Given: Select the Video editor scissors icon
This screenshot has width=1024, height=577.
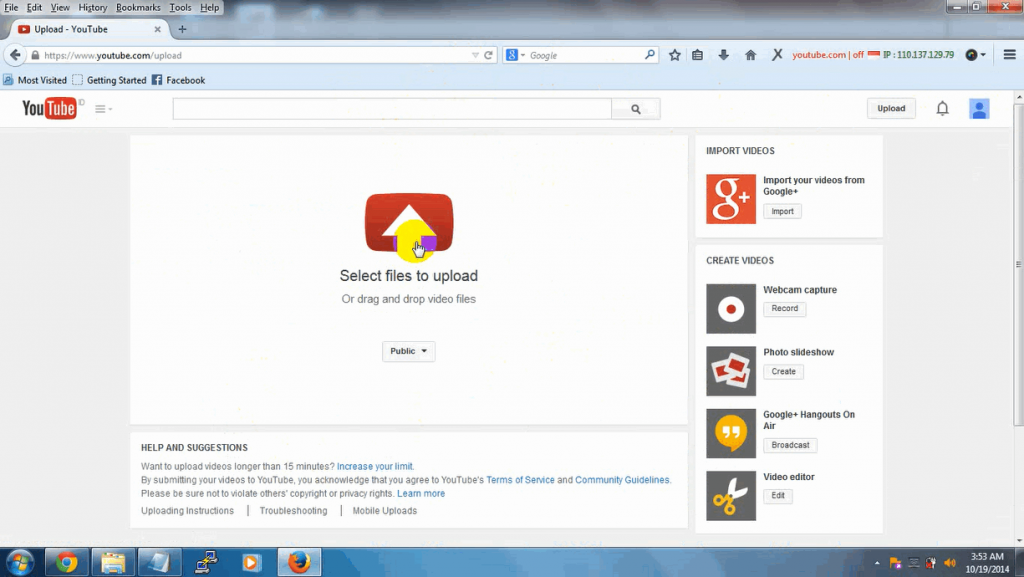Looking at the screenshot, I should (731, 495).
